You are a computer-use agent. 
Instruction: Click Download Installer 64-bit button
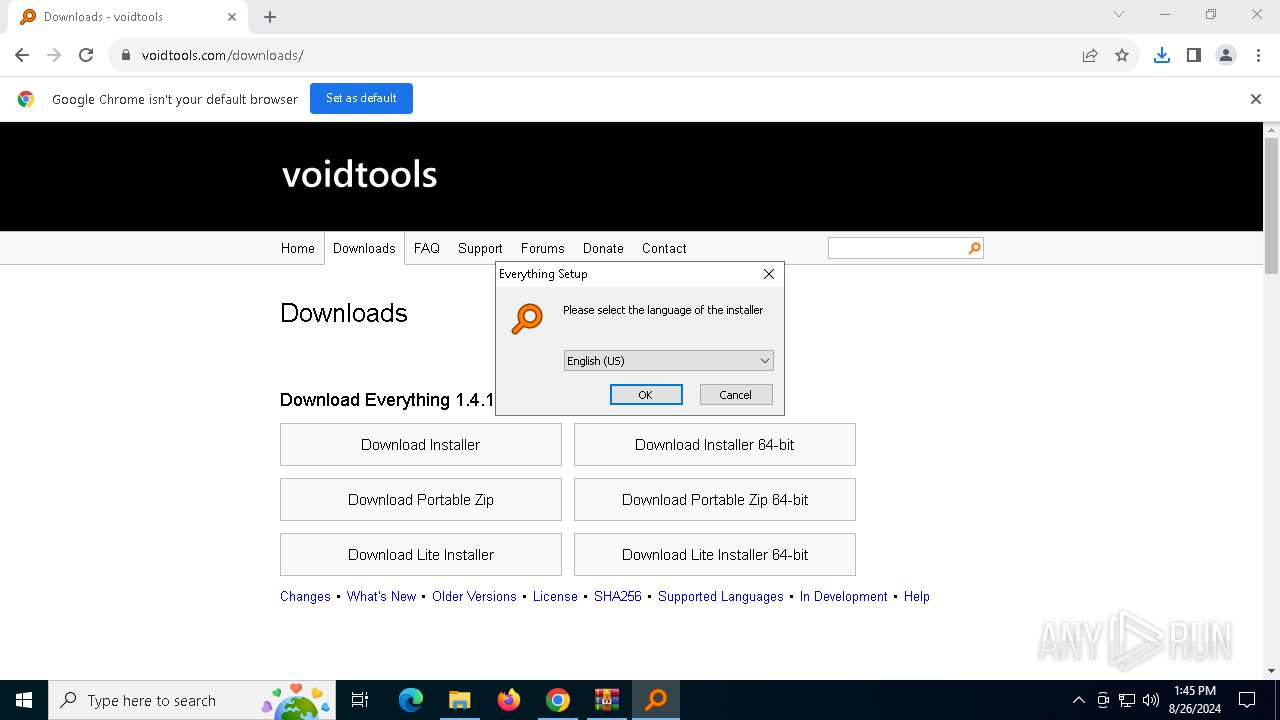[x=715, y=445]
